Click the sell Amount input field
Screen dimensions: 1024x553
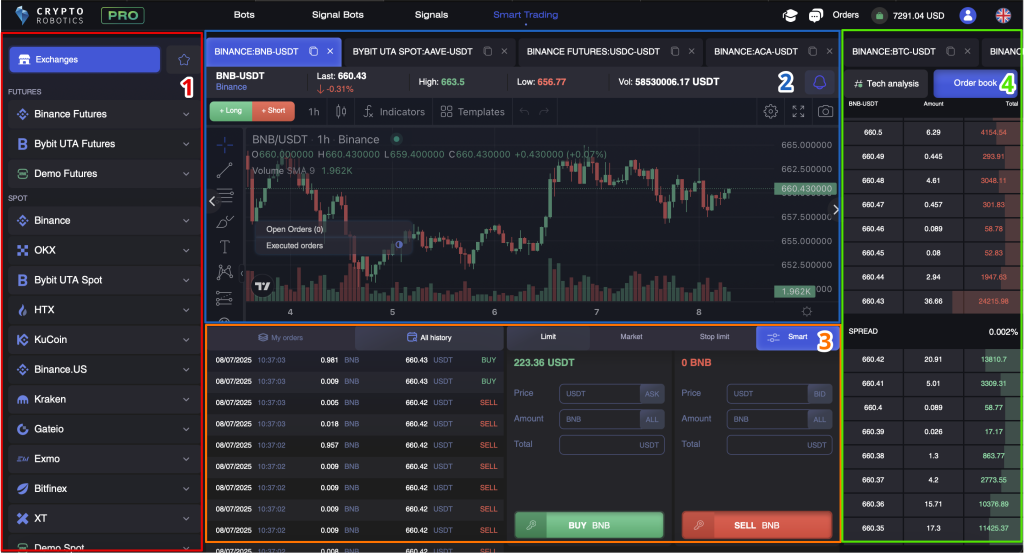[767, 419]
